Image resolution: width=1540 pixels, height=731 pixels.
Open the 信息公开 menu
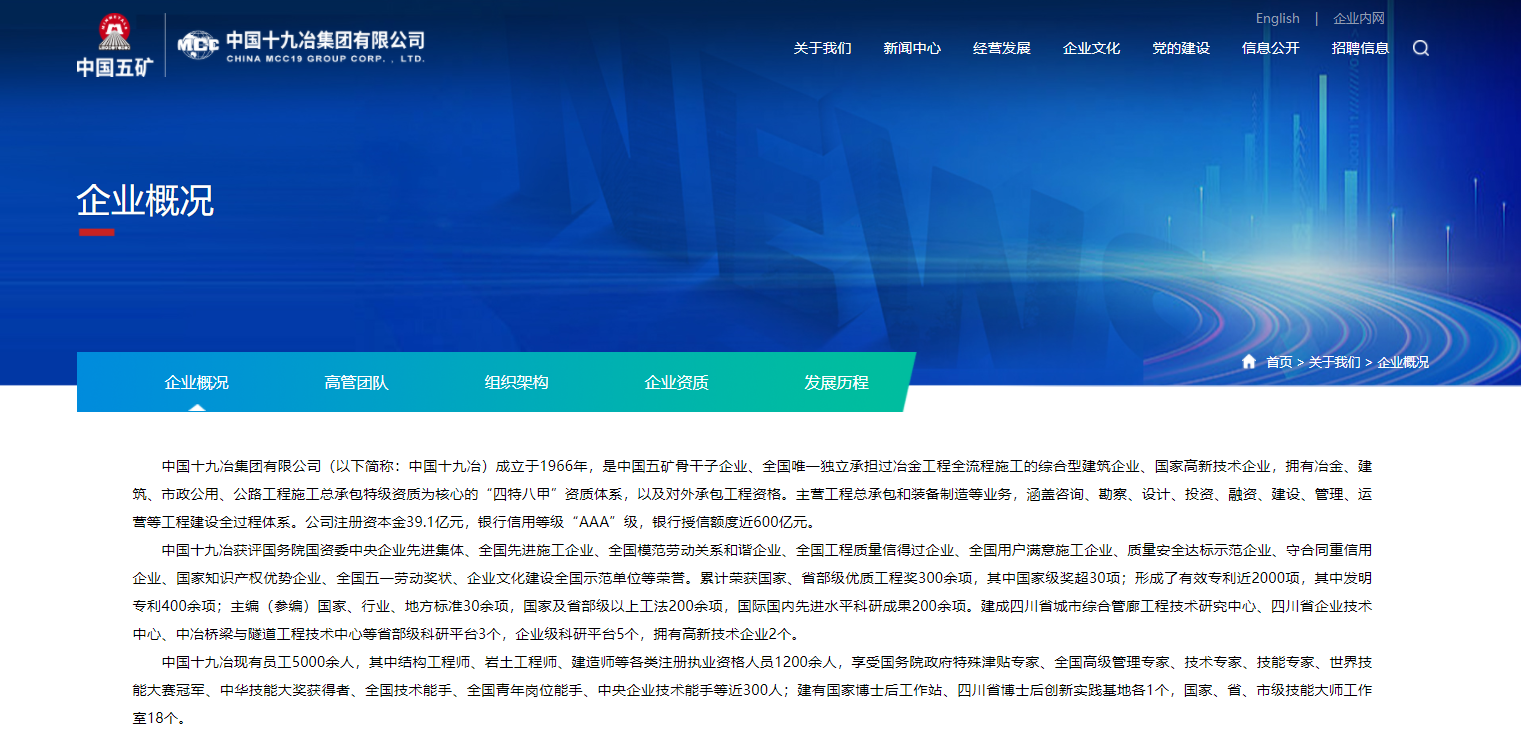(x=1270, y=48)
